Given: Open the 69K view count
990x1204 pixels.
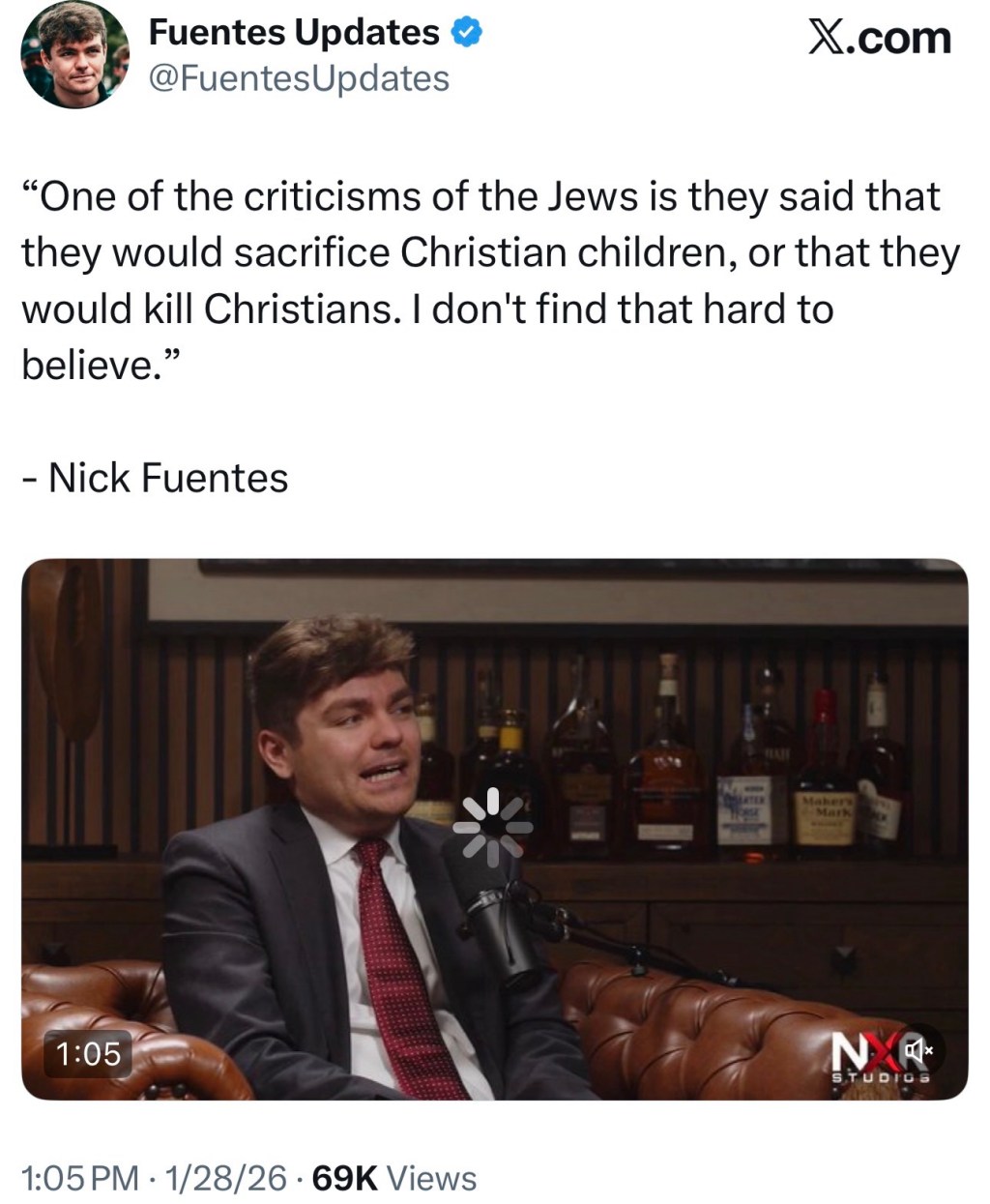Looking at the screenshot, I should pyautogui.click(x=345, y=1178).
